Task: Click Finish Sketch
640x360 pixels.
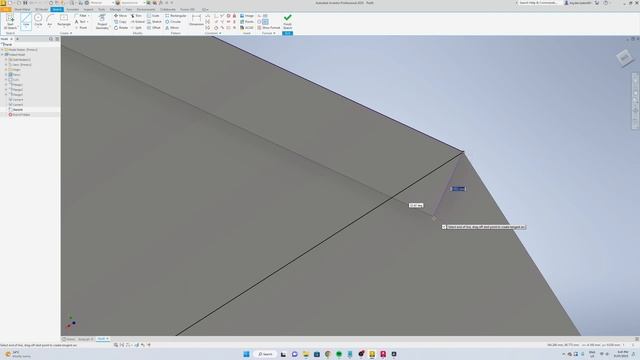Action: click(287, 22)
